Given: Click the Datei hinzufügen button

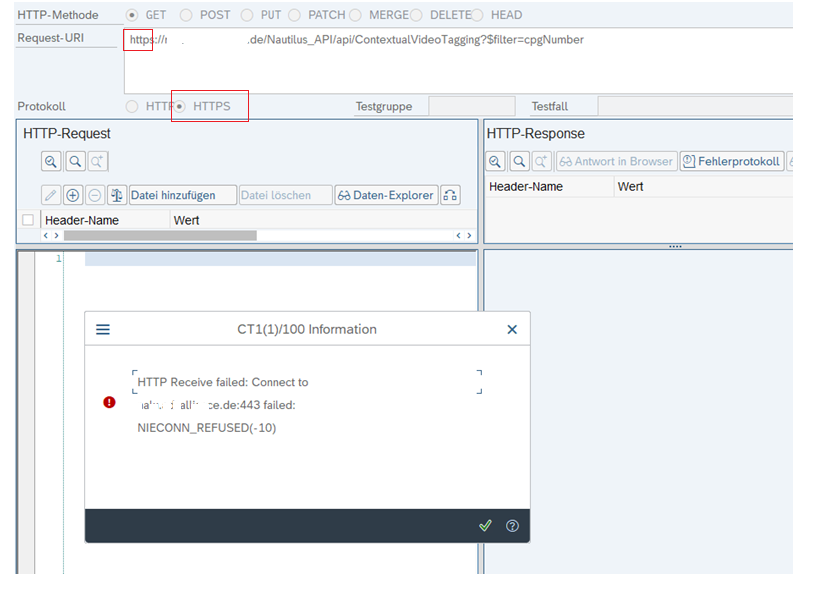Looking at the screenshot, I should (x=184, y=195).
